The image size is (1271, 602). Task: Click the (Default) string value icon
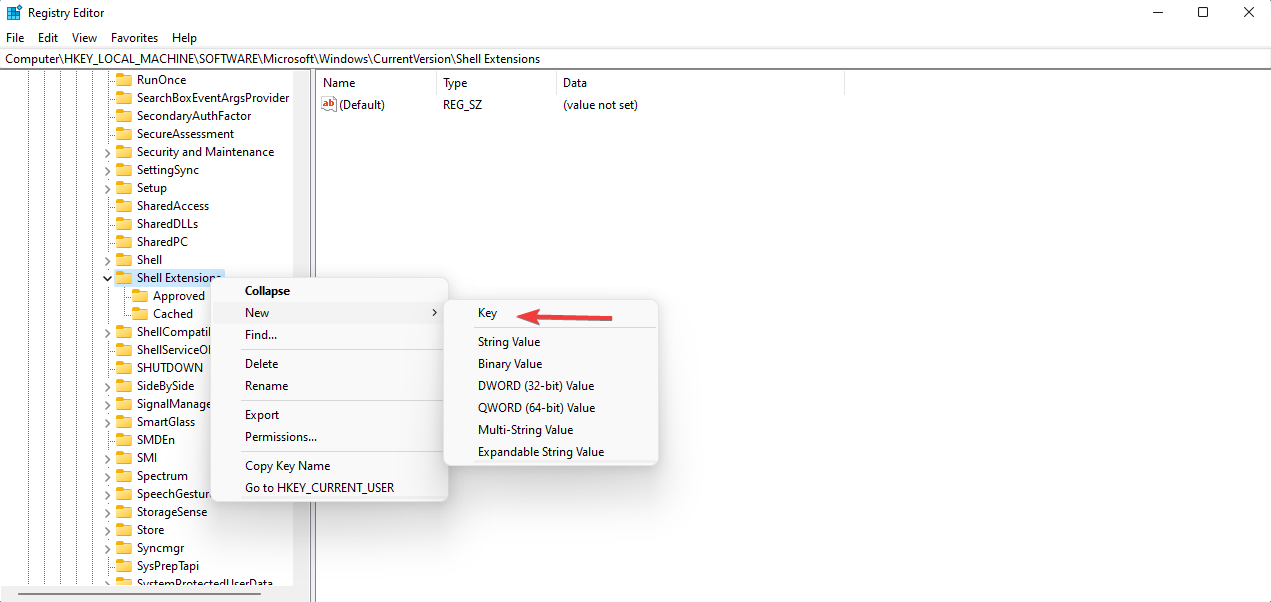coord(329,105)
